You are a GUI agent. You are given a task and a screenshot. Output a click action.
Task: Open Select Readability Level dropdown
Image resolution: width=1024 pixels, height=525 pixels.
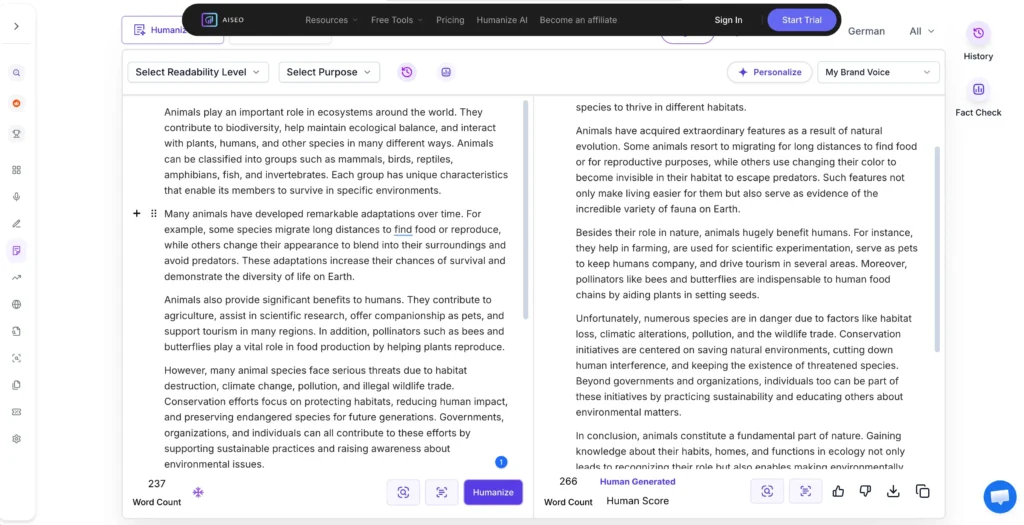pos(198,72)
